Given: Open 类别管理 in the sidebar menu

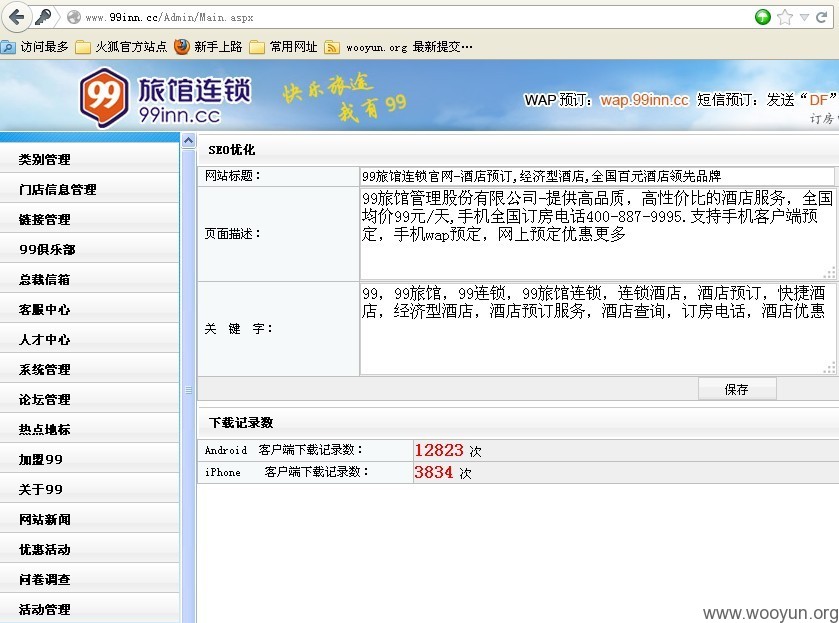Looking at the screenshot, I should pyautogui.click(x=89, y=159).
